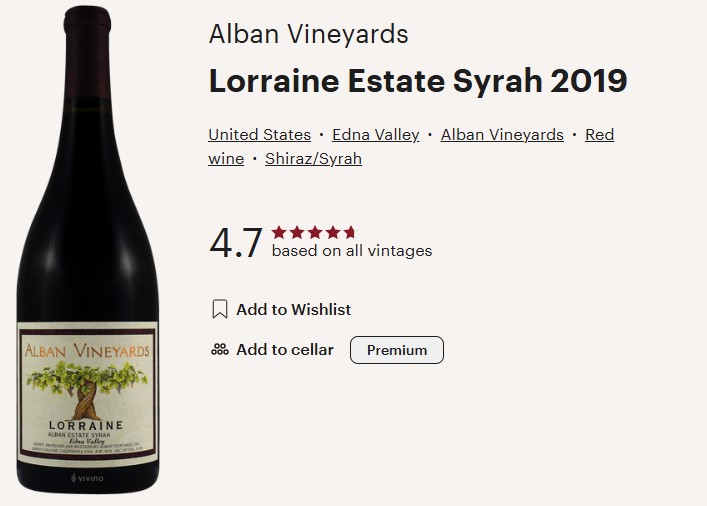Click the Add to cellar text
Screen dimensions: 707x506
(x=285, y=350)
